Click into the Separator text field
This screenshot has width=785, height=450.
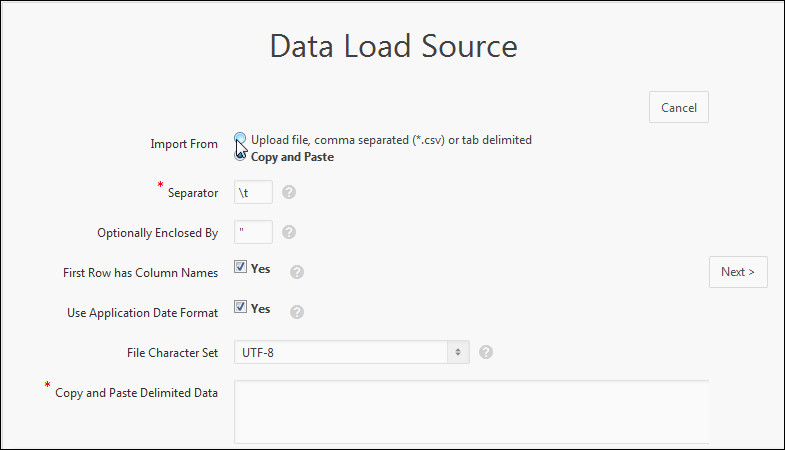253,192
